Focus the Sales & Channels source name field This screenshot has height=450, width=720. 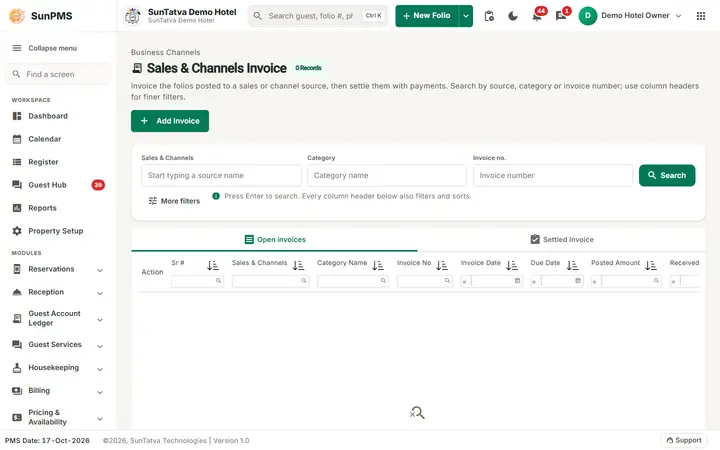click(x=221, y=175)
